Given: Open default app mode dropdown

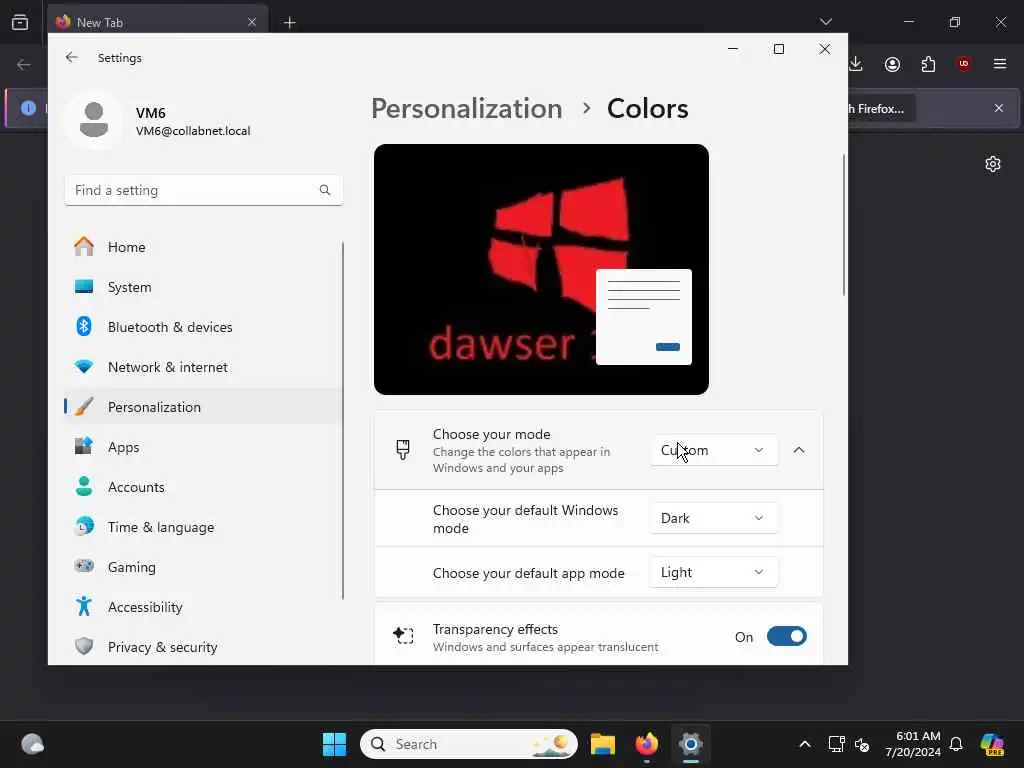Looking at the screenshot, I should [x=714, y=572].
